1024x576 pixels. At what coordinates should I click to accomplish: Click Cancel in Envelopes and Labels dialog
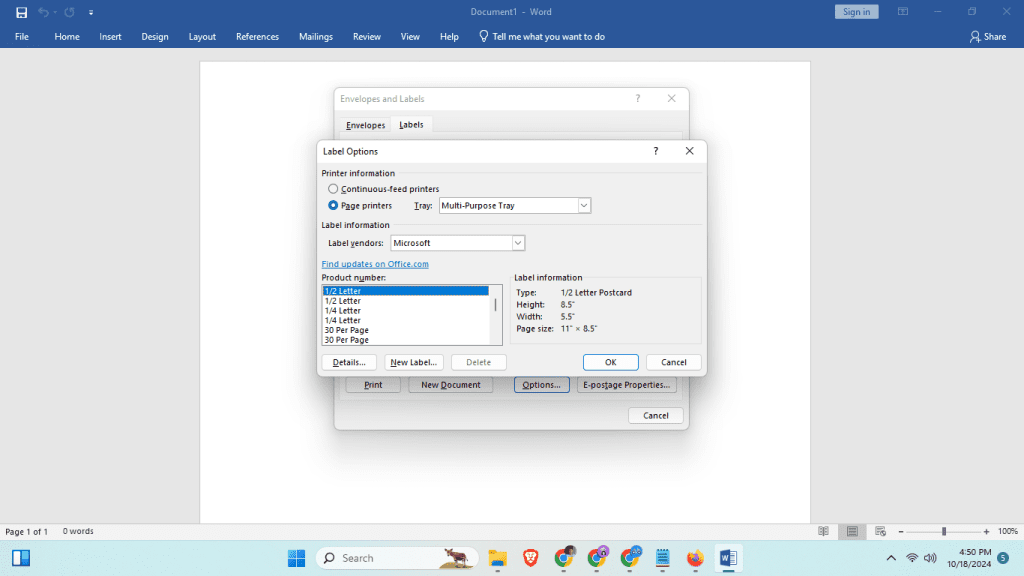(656, 415)
